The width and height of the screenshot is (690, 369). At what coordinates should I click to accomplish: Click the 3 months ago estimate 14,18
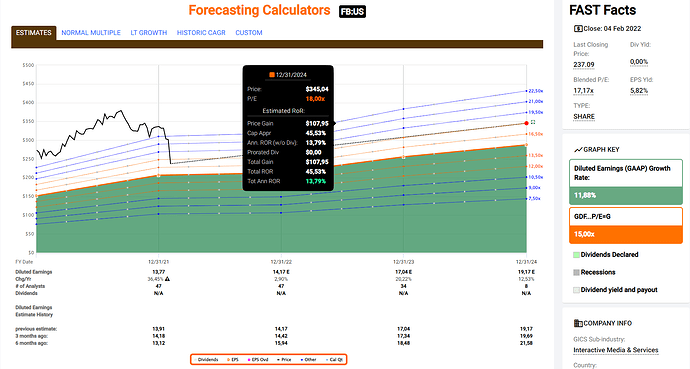point(158,336)
